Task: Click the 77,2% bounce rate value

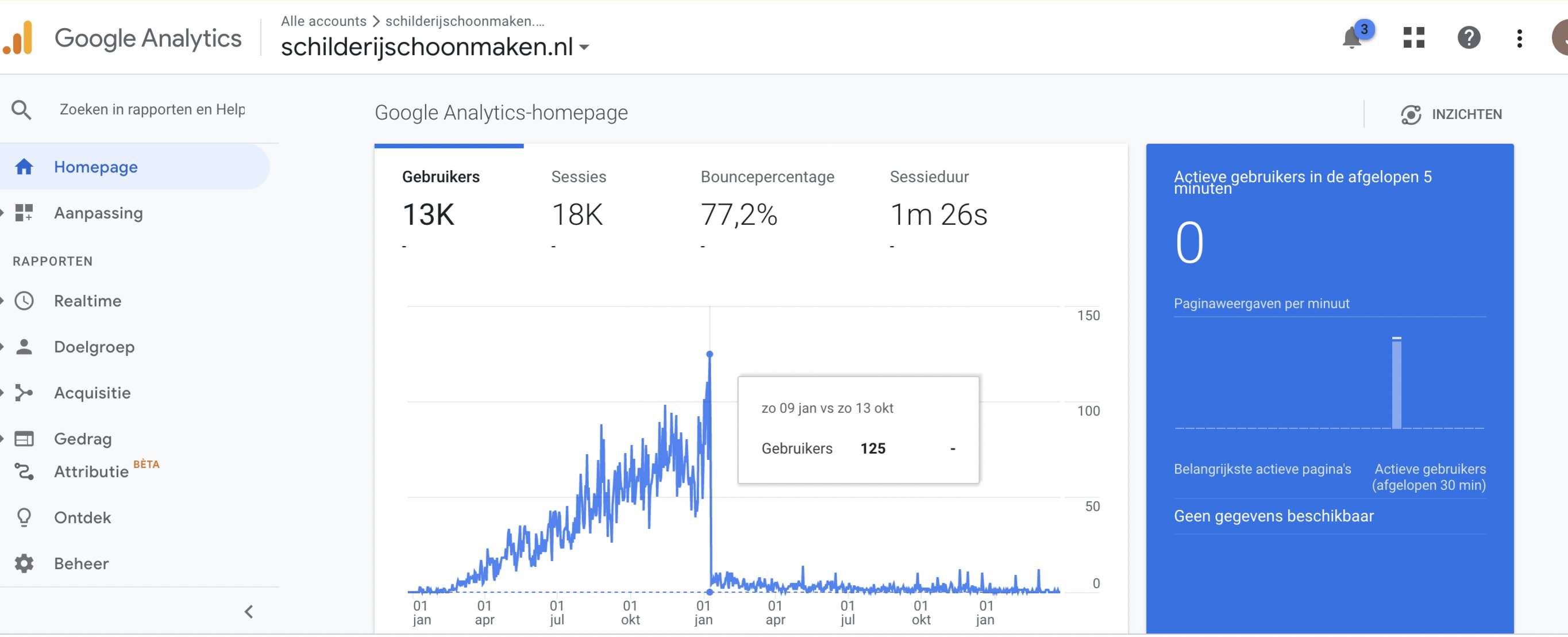Action: tap(739, 214)
